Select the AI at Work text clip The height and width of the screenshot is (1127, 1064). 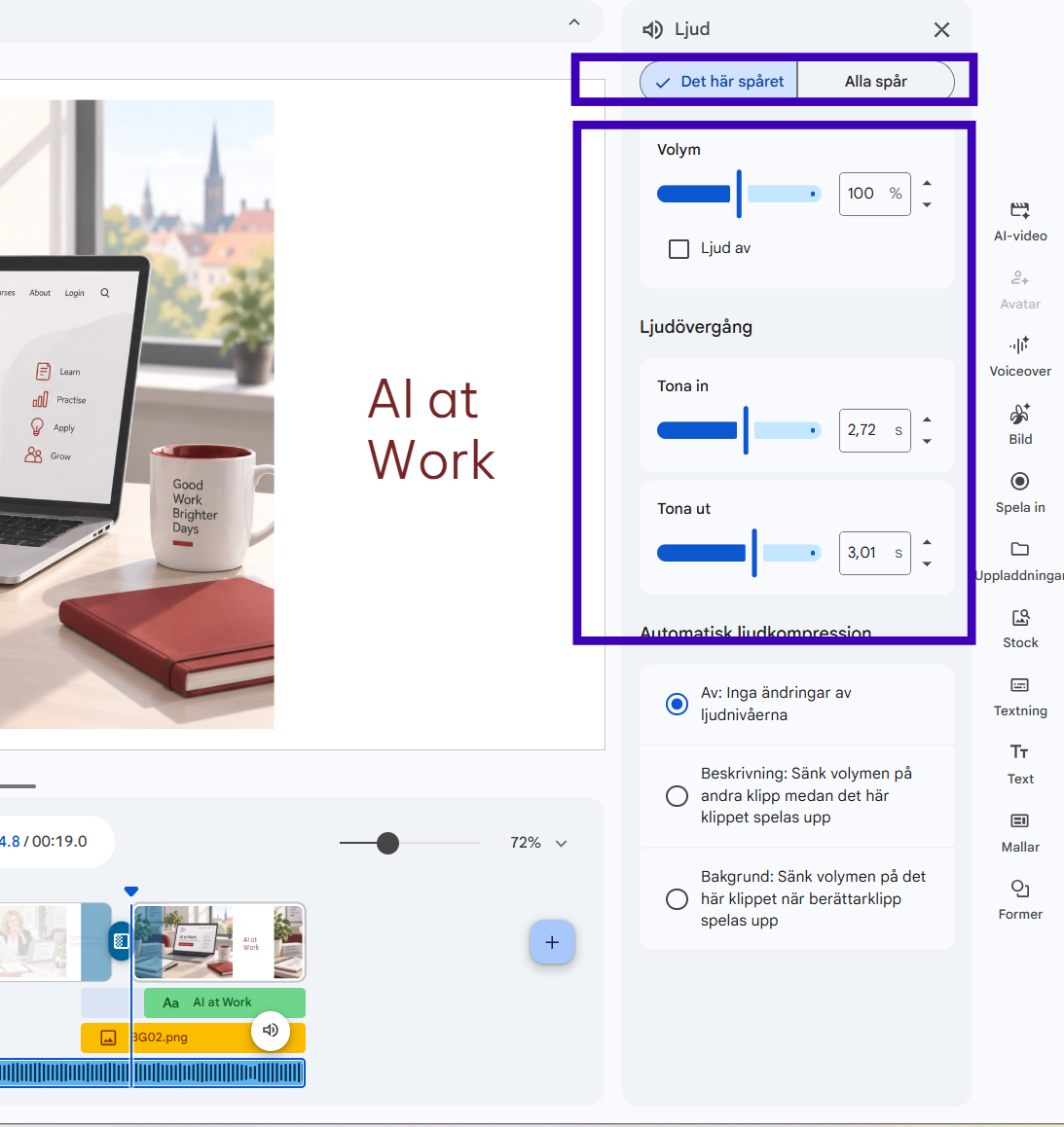tap(224, 1002)
